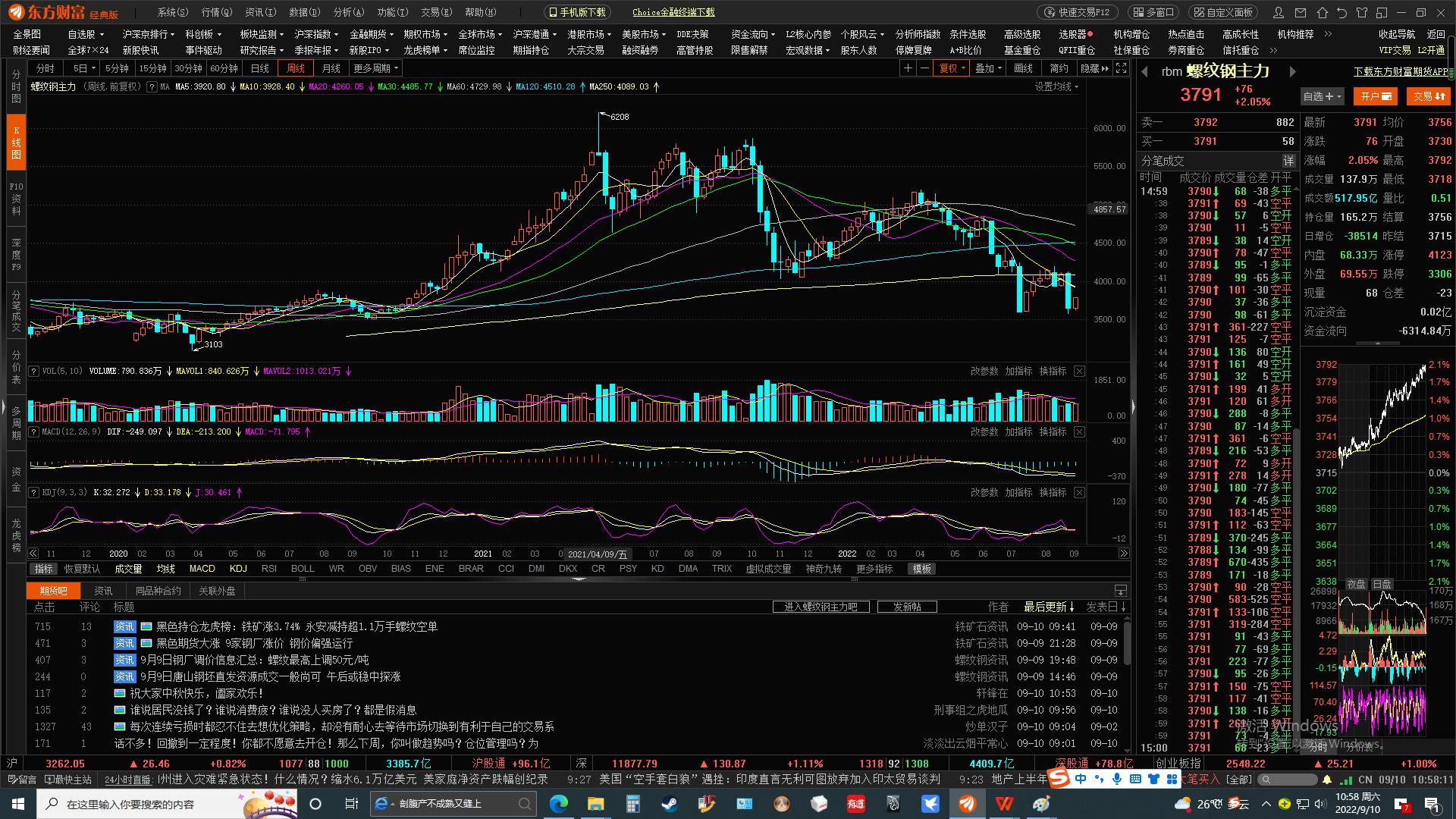
Task: Zoom out chart with minus icon
Action: click(x=924, y=68)
